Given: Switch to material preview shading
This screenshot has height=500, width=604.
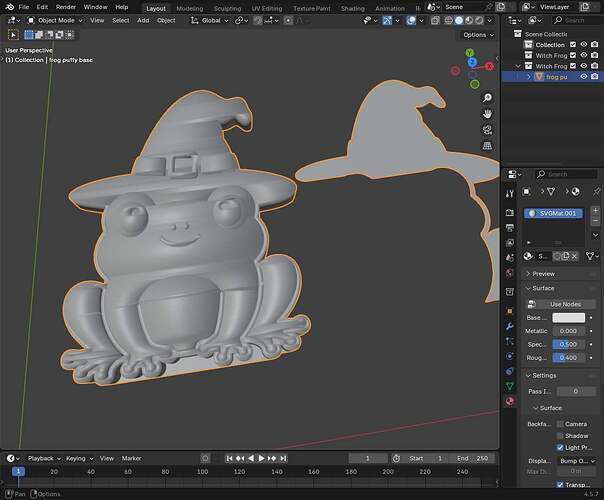Looking at the screenshot, I should click(469, 20).
